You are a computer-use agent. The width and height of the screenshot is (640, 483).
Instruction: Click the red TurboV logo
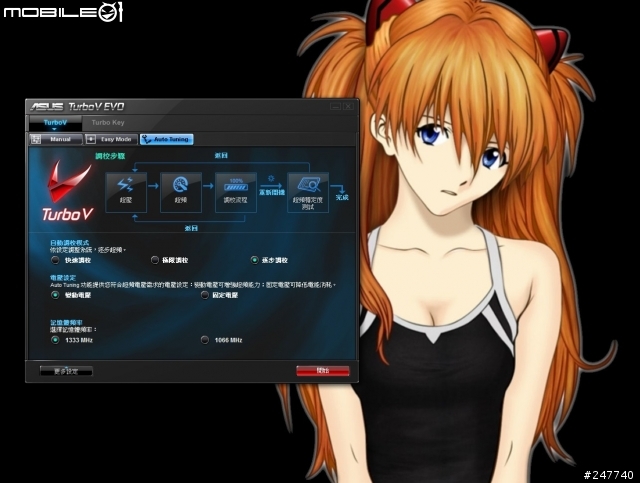pyautogui.click(x=67, y=191)
